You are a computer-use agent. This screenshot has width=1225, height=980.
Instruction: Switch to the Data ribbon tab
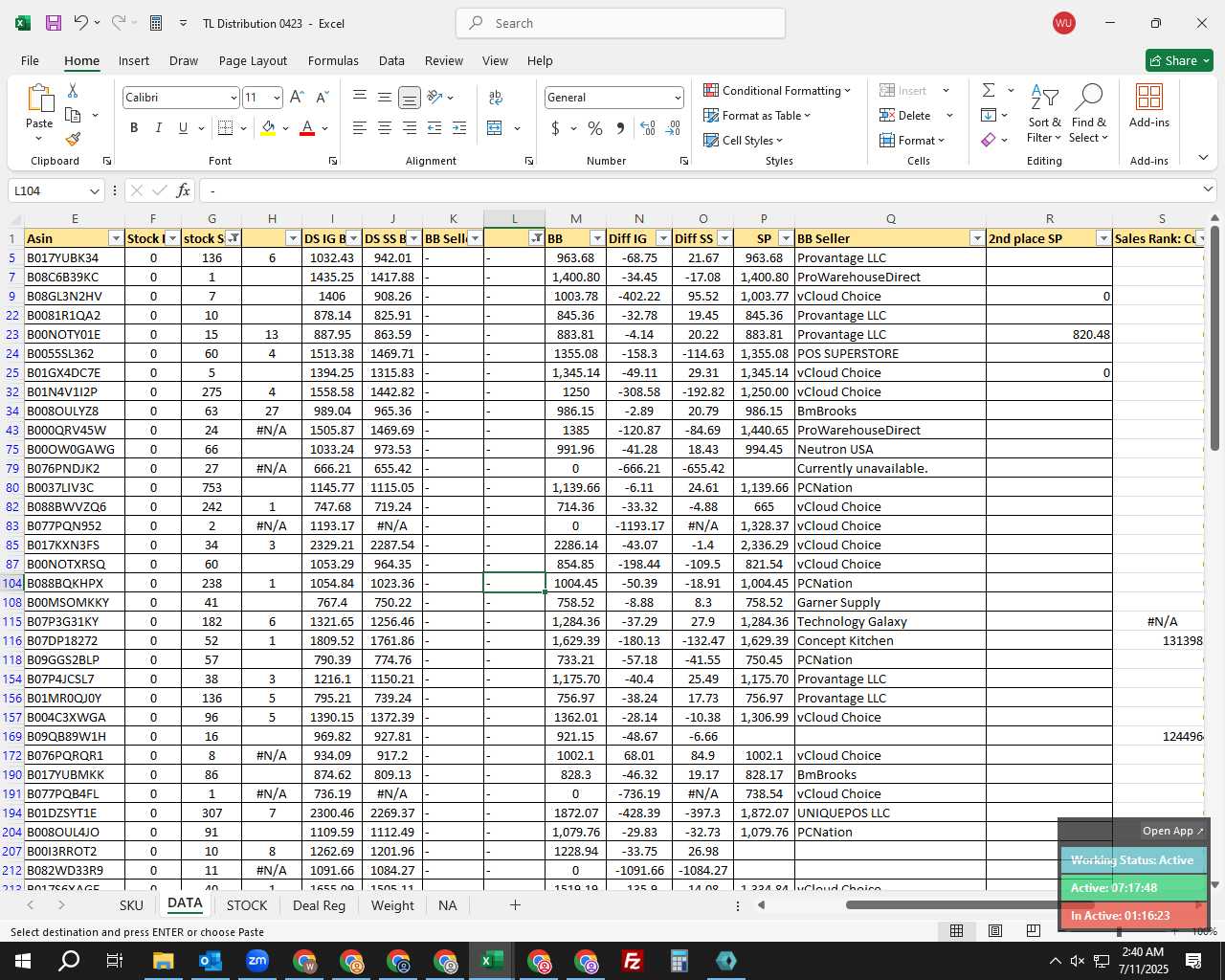click(x=391, y=60)
